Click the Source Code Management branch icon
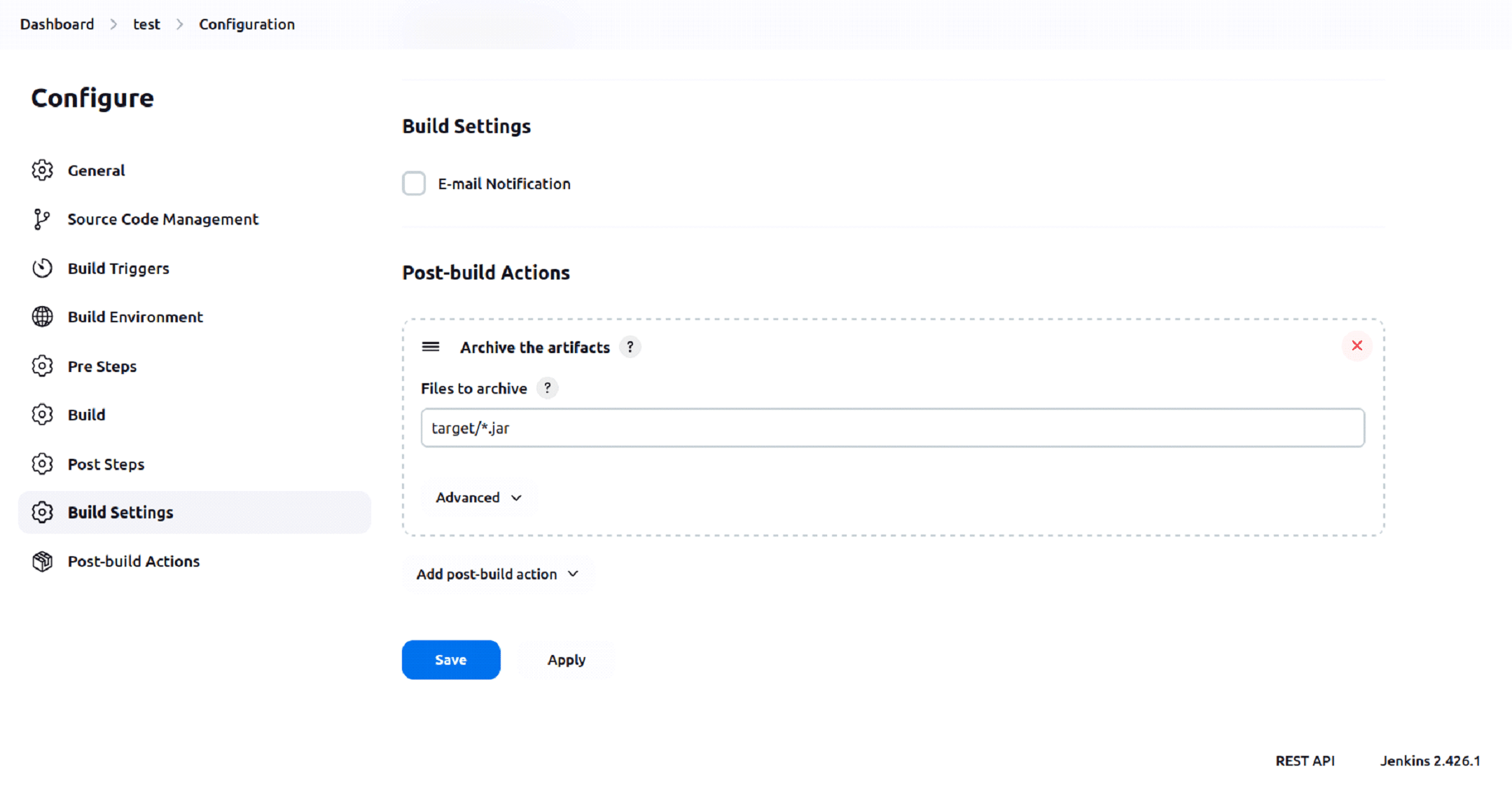This screenshot has width=1512, height=793. 41,219
